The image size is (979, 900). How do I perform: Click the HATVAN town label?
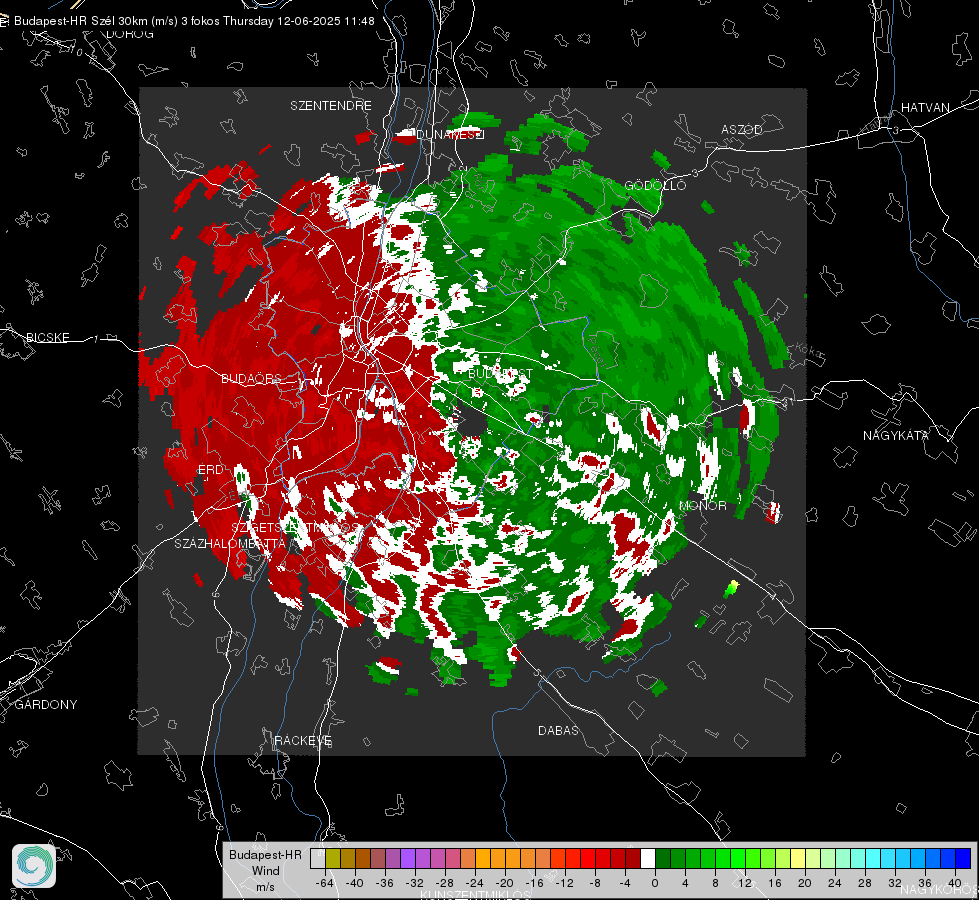[x=925, y=107]
